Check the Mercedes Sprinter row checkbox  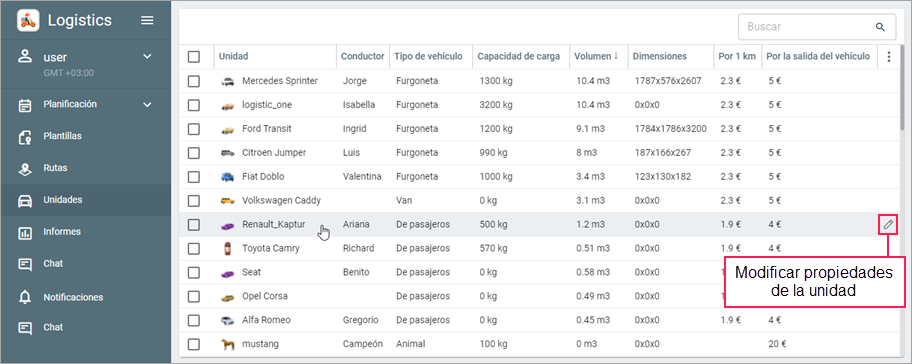point(194,81)
